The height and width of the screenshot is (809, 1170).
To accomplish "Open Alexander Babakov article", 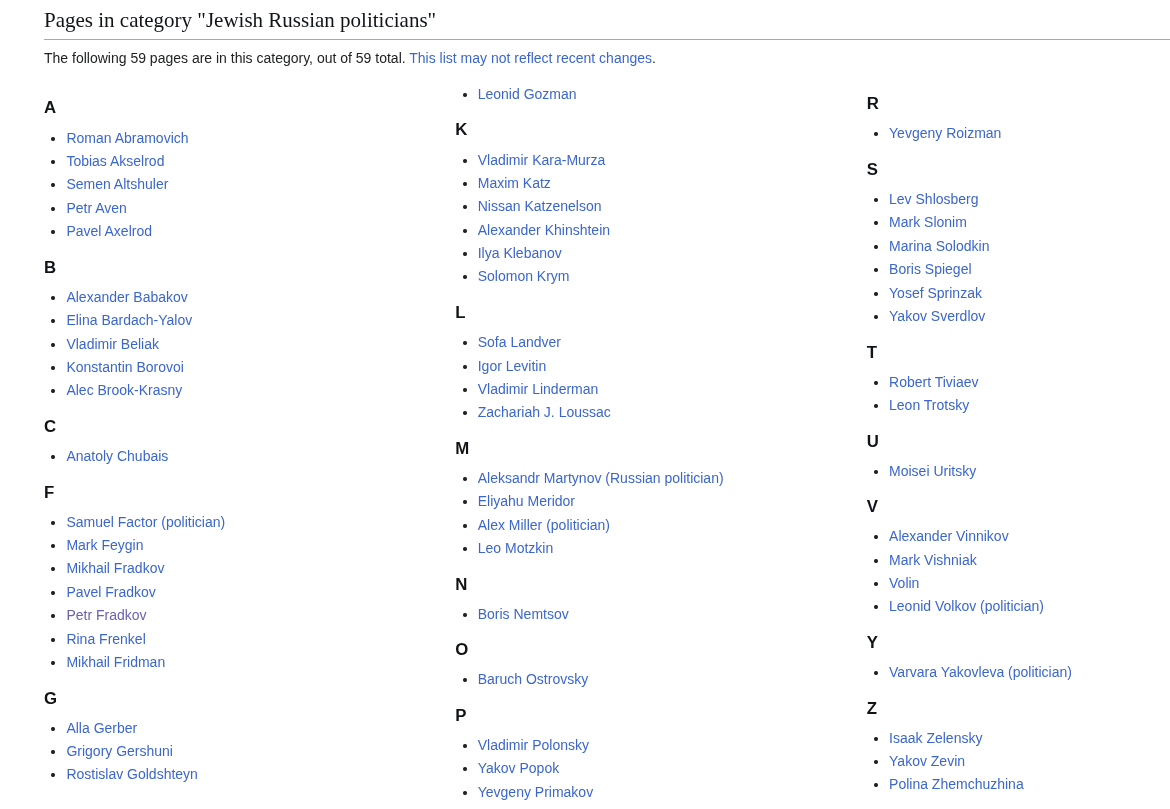I will (x=127, y=297).
